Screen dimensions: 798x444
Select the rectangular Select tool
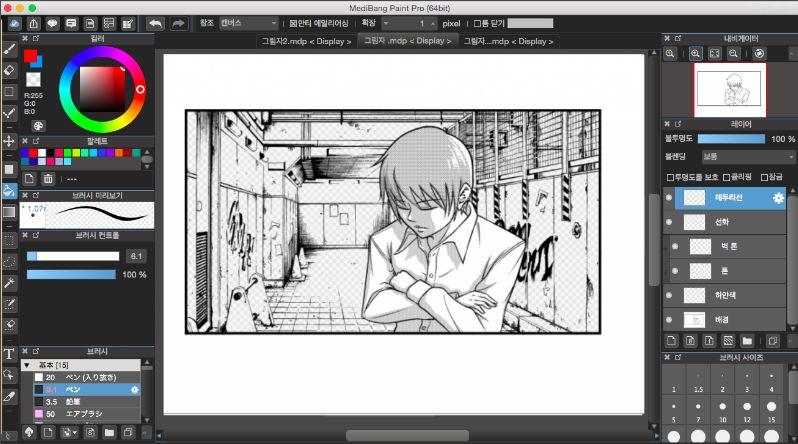[9, 240]
